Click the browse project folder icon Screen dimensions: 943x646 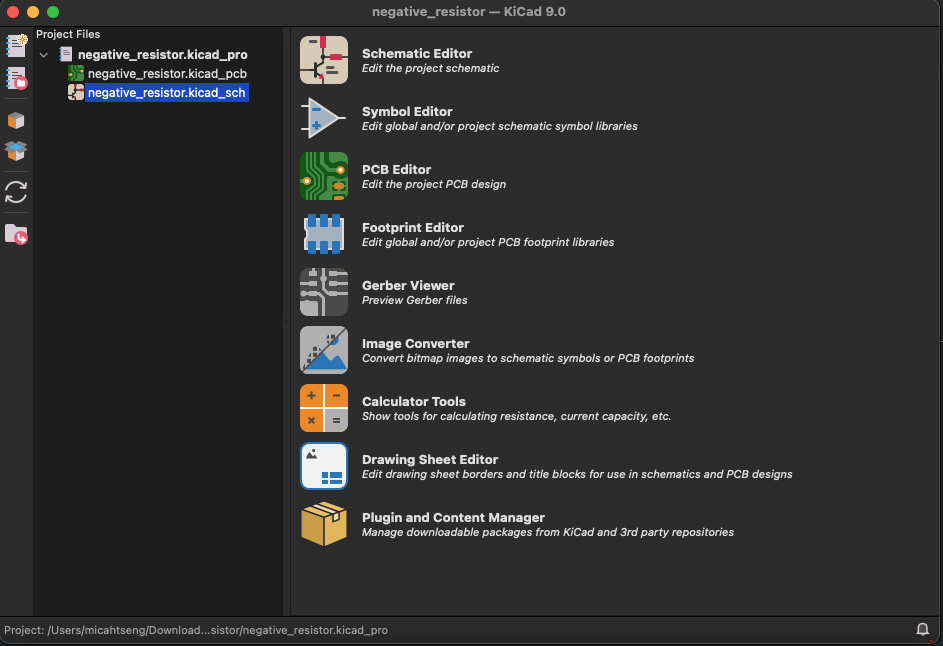(x=16, y=234)
